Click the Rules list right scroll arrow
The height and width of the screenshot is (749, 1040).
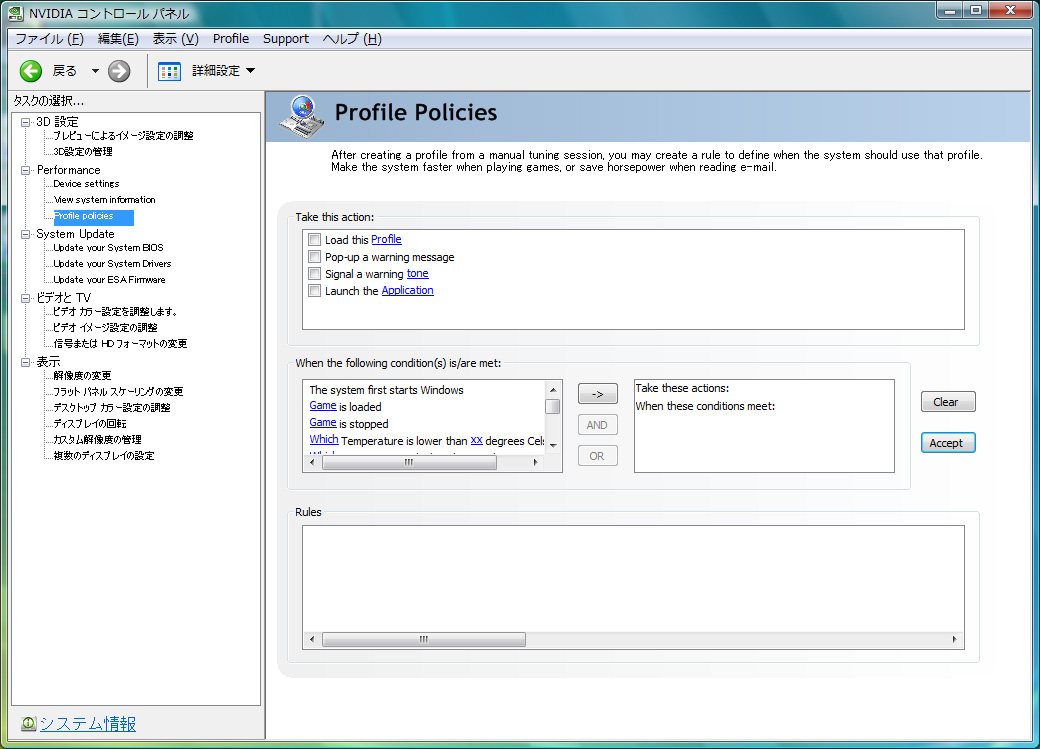click(x=954, y=640)
